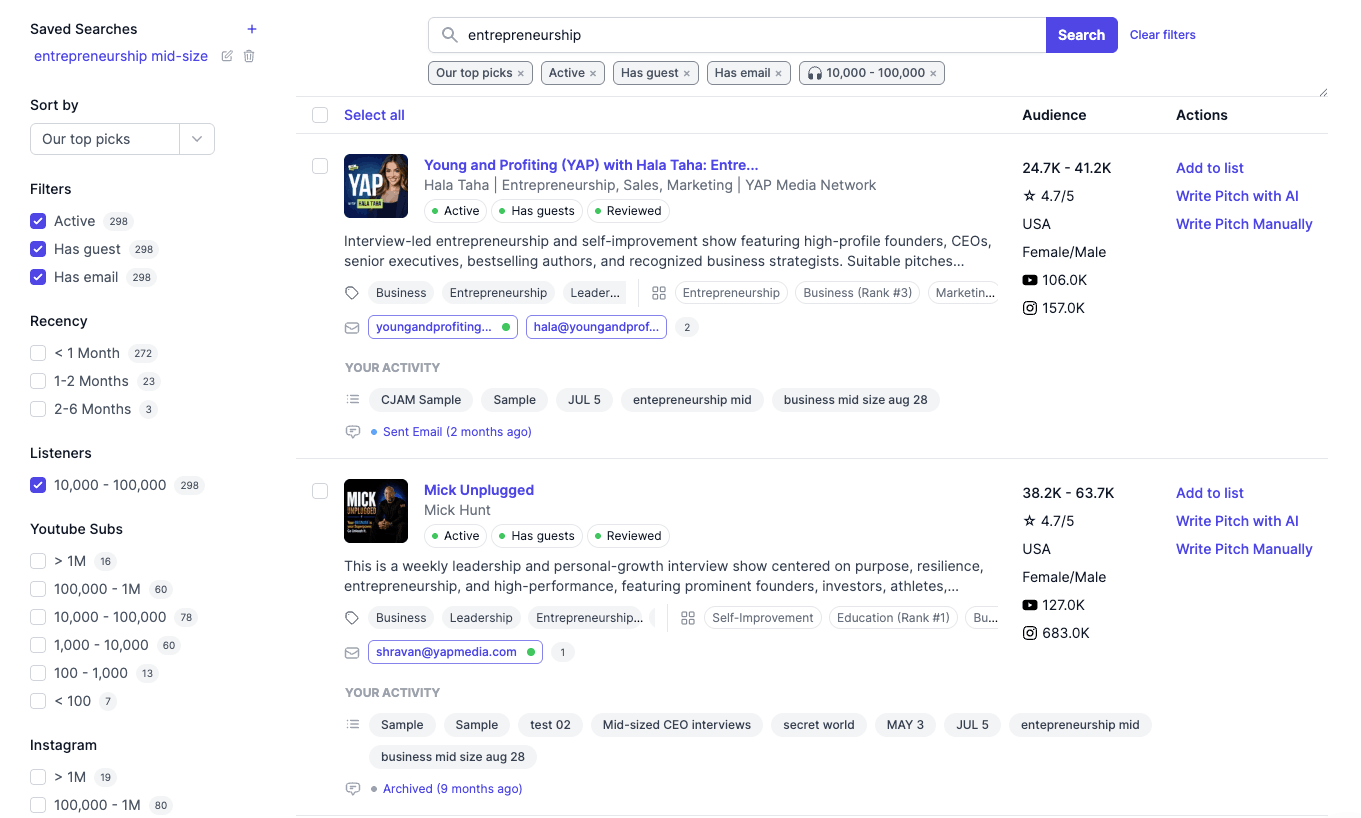Click the Search button
The width and height of the screenshot is (1361, 818).
point(1081,35)
